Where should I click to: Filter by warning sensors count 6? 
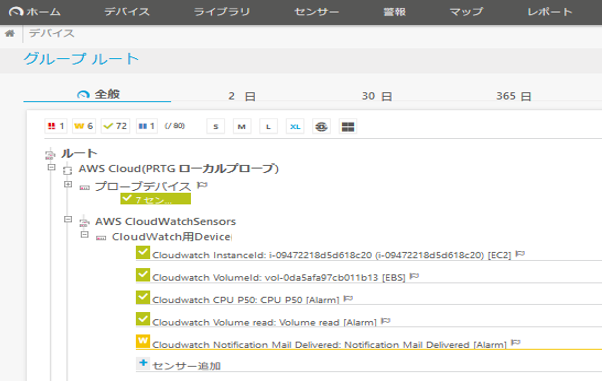tap(84, 126)
